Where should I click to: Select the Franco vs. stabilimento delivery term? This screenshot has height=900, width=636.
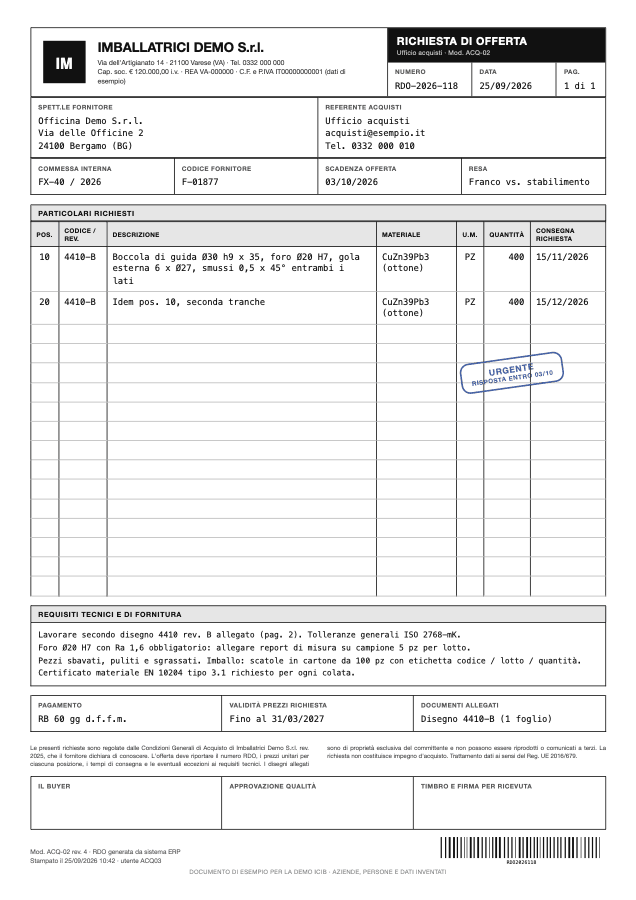[x=529, y=182]
